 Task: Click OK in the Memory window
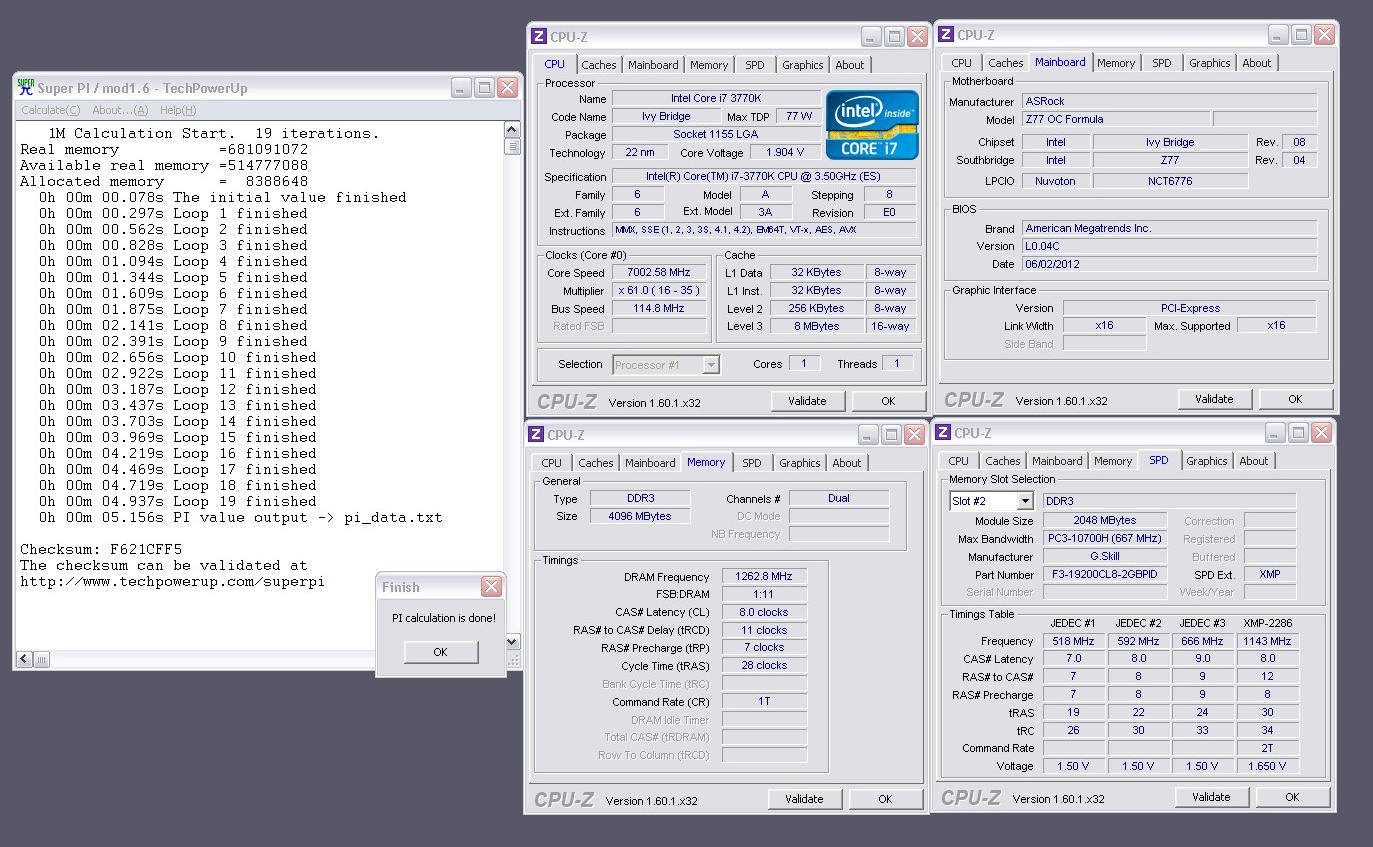885,799
